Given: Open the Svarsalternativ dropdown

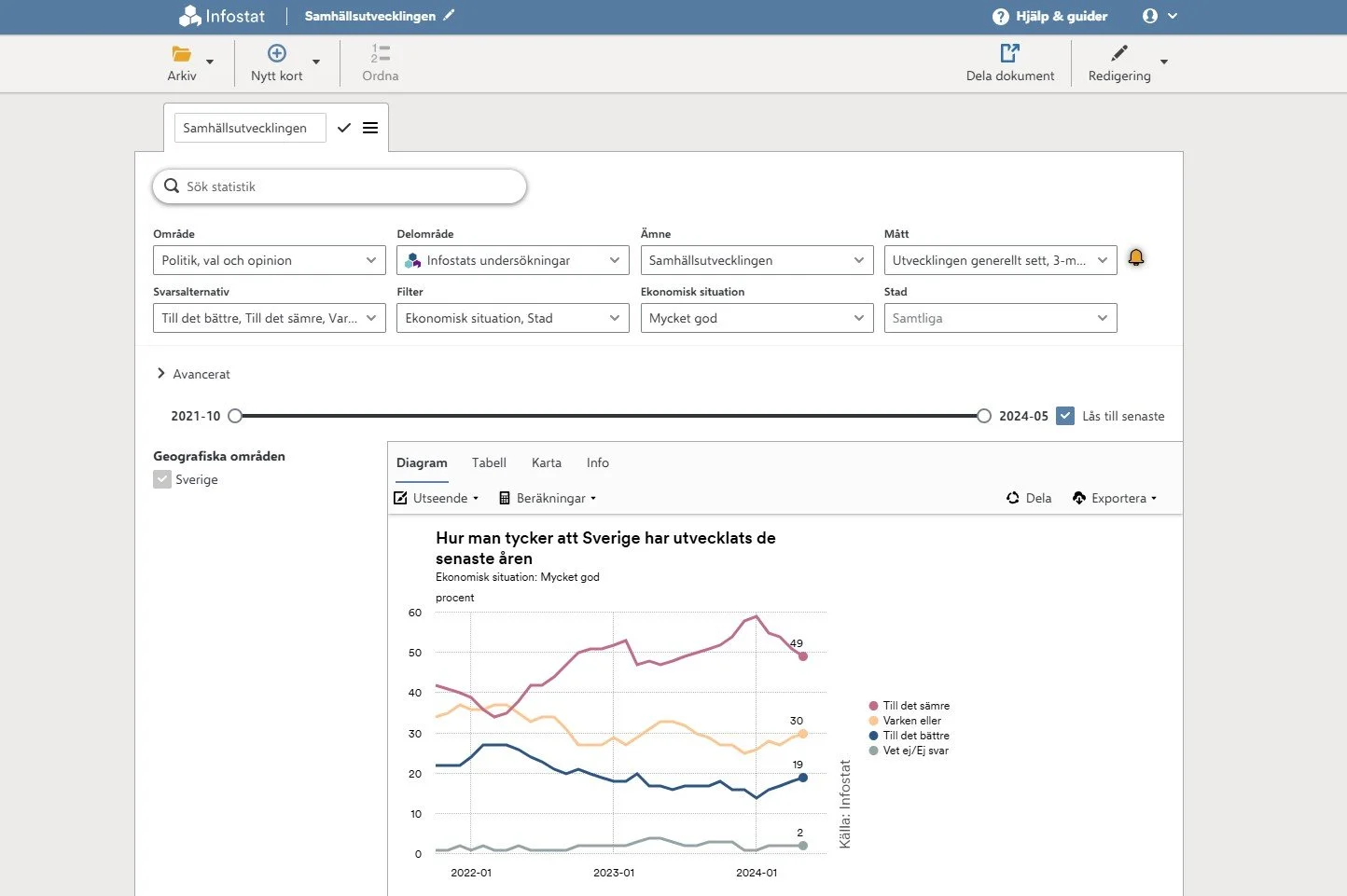Looking at the screenshot, I should (x=269, y=318).
